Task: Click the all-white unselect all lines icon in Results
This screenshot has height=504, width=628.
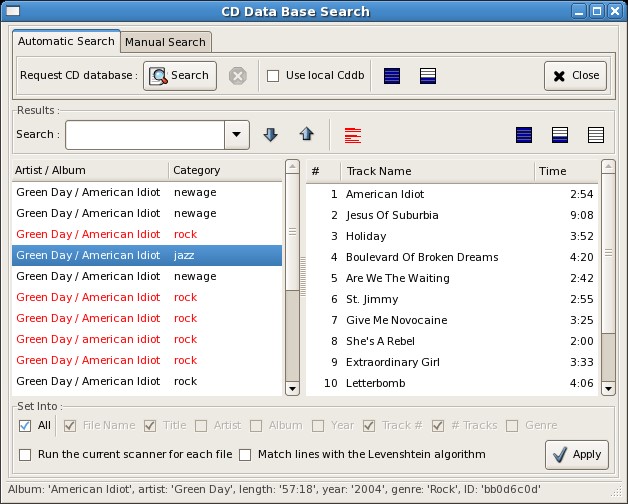Action: (x=596, y=135)
